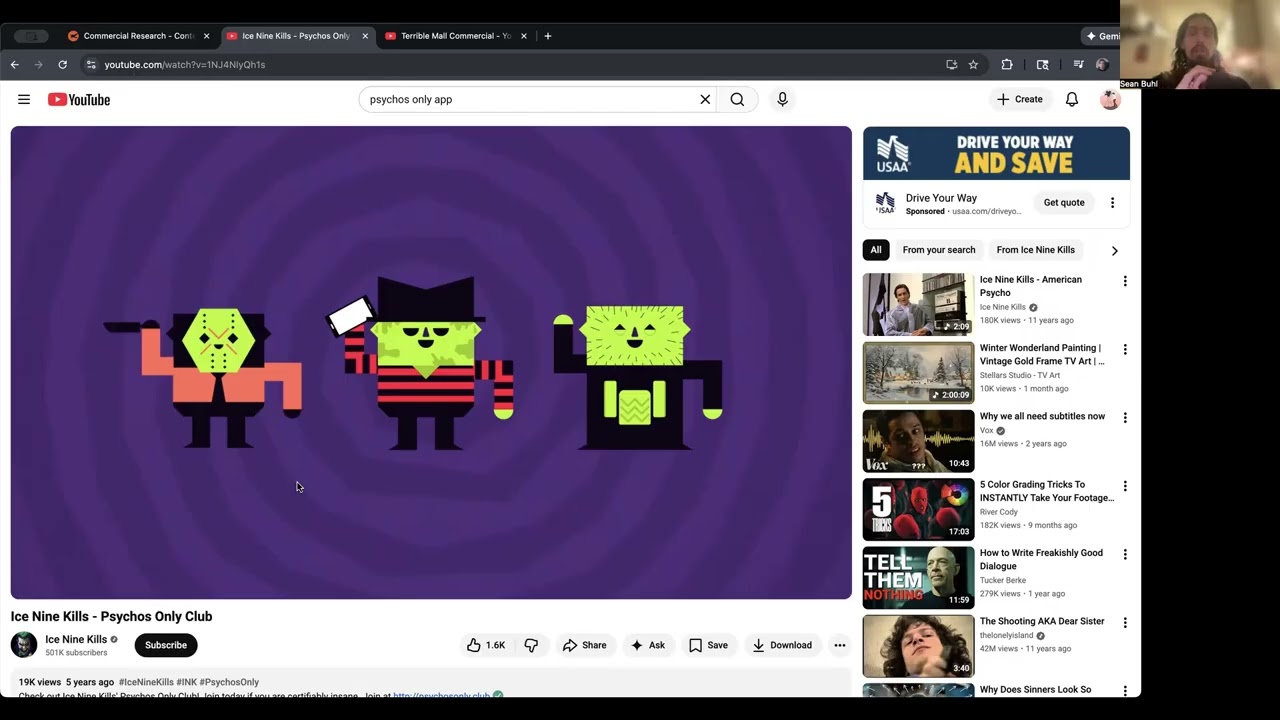Close the Commercial Research tab

click(206, 36)
